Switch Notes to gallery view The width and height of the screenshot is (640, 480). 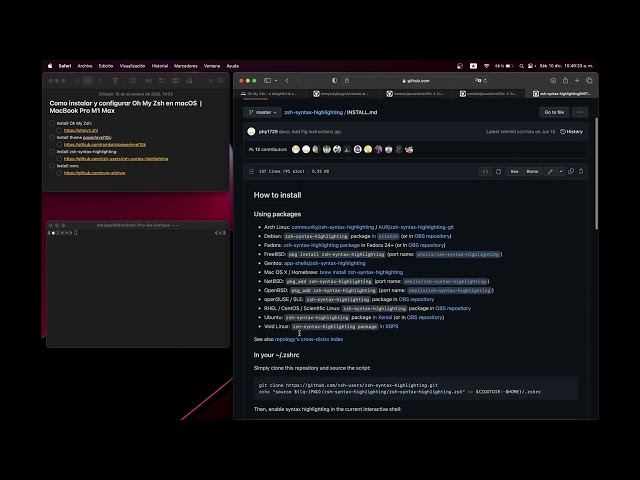(x=88, y=80)
